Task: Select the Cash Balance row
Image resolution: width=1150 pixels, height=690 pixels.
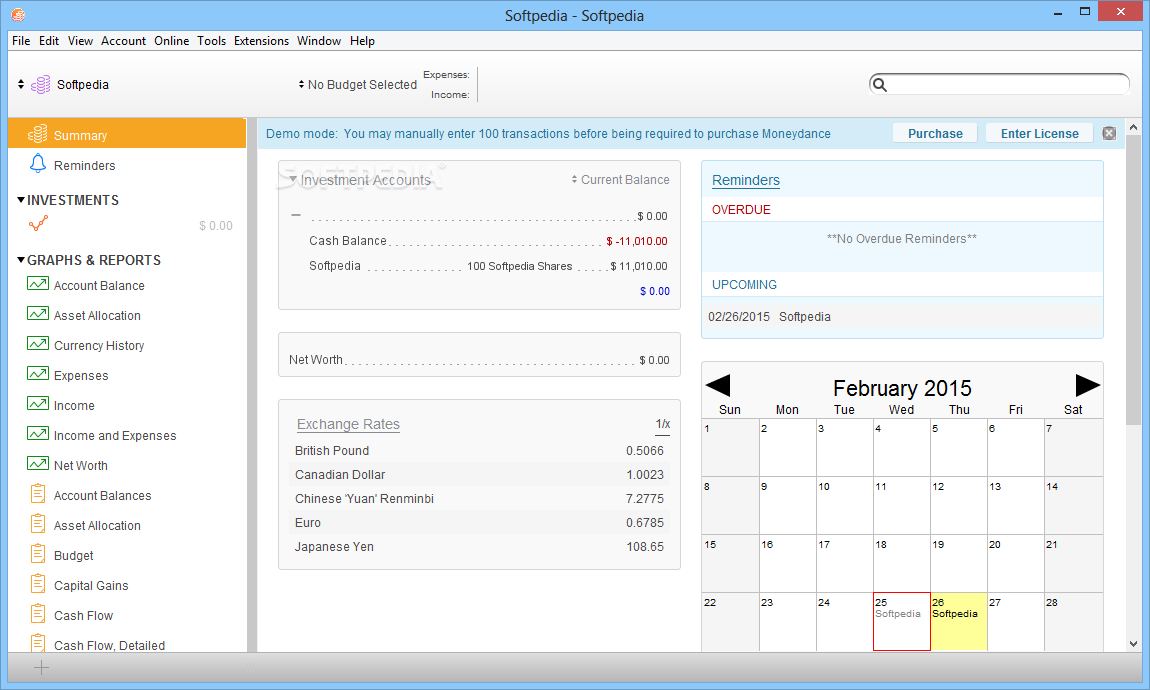Action: coord(488,241)
